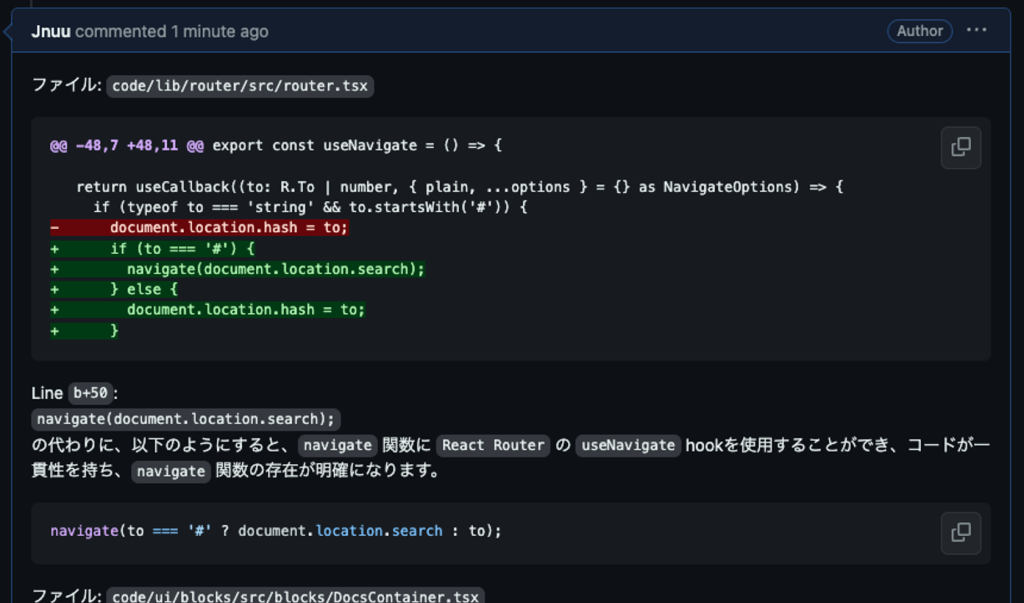
Task: Click the diff hunk header '@@ -48,7 +48,11 @@'
Action: point(127,145)
